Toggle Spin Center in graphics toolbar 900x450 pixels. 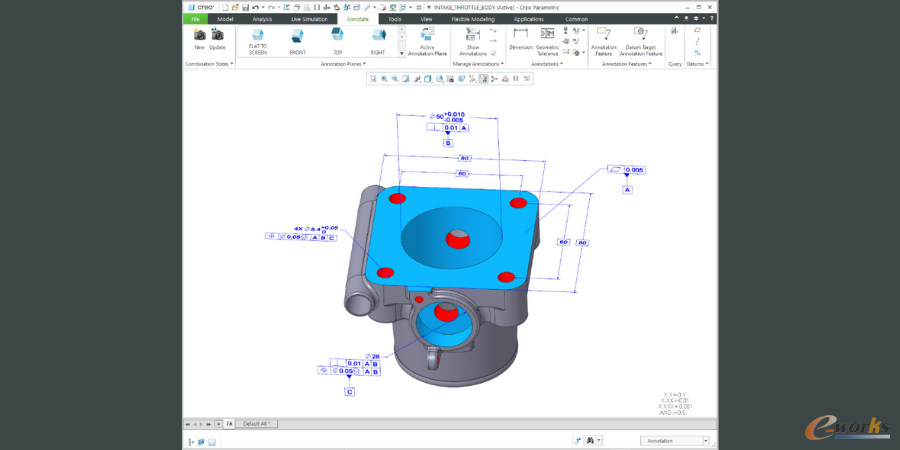(x=494, y=79)
